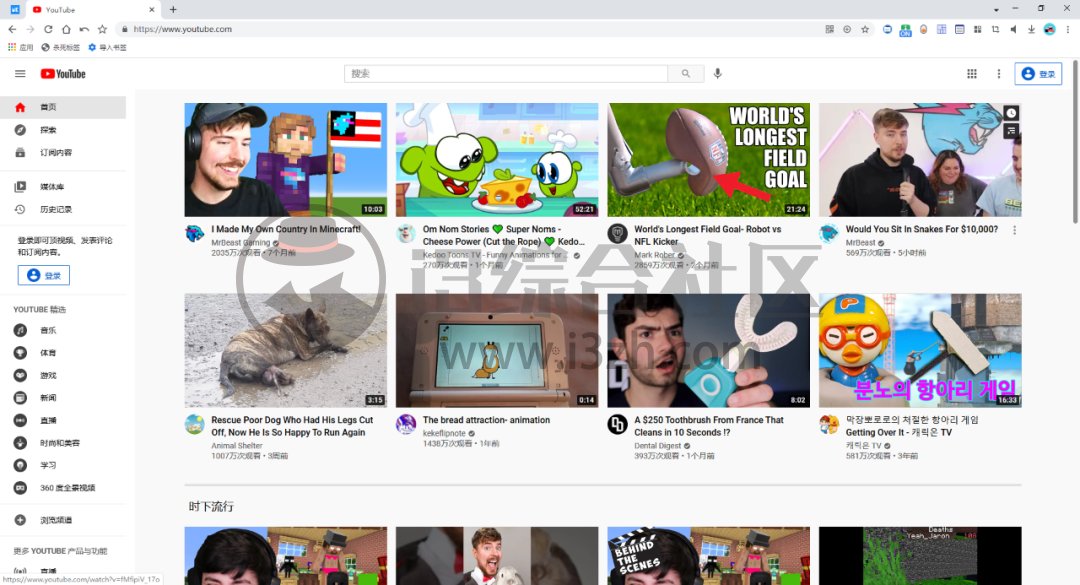The image size is (1080, 585).
Task: Click the crop screenshot extension icon
Action: (x=995, y=29)
